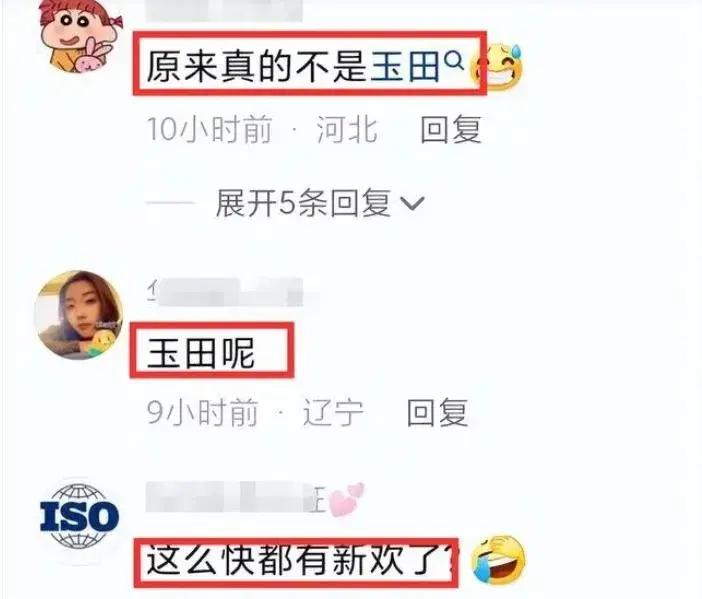Reply to the Liaoning comment via 回复
The image size is (702, 599).
[437, 412]
